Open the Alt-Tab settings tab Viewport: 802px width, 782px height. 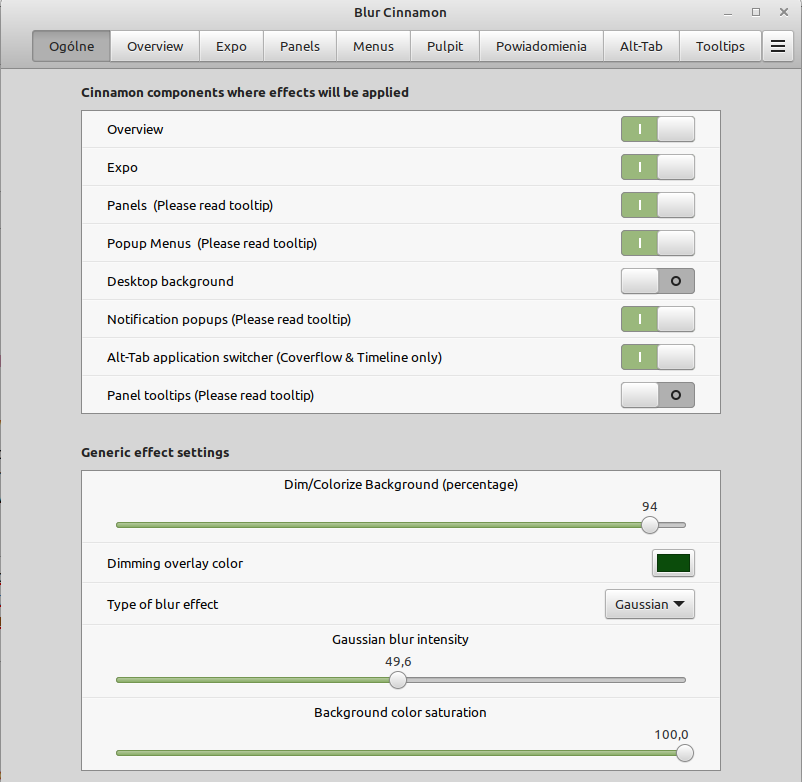coord(641,47)
